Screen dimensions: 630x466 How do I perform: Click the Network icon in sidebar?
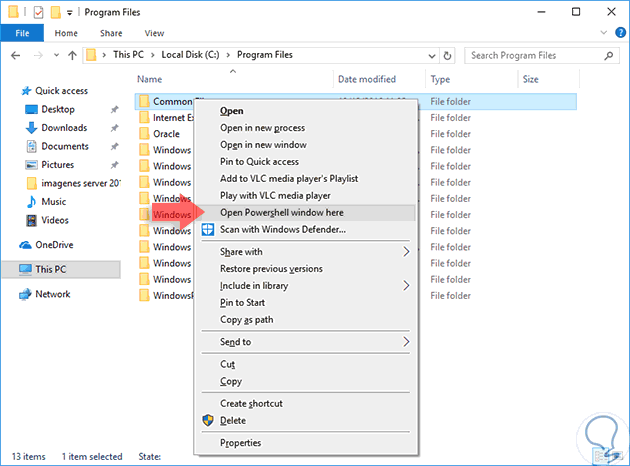coord(26,294)
